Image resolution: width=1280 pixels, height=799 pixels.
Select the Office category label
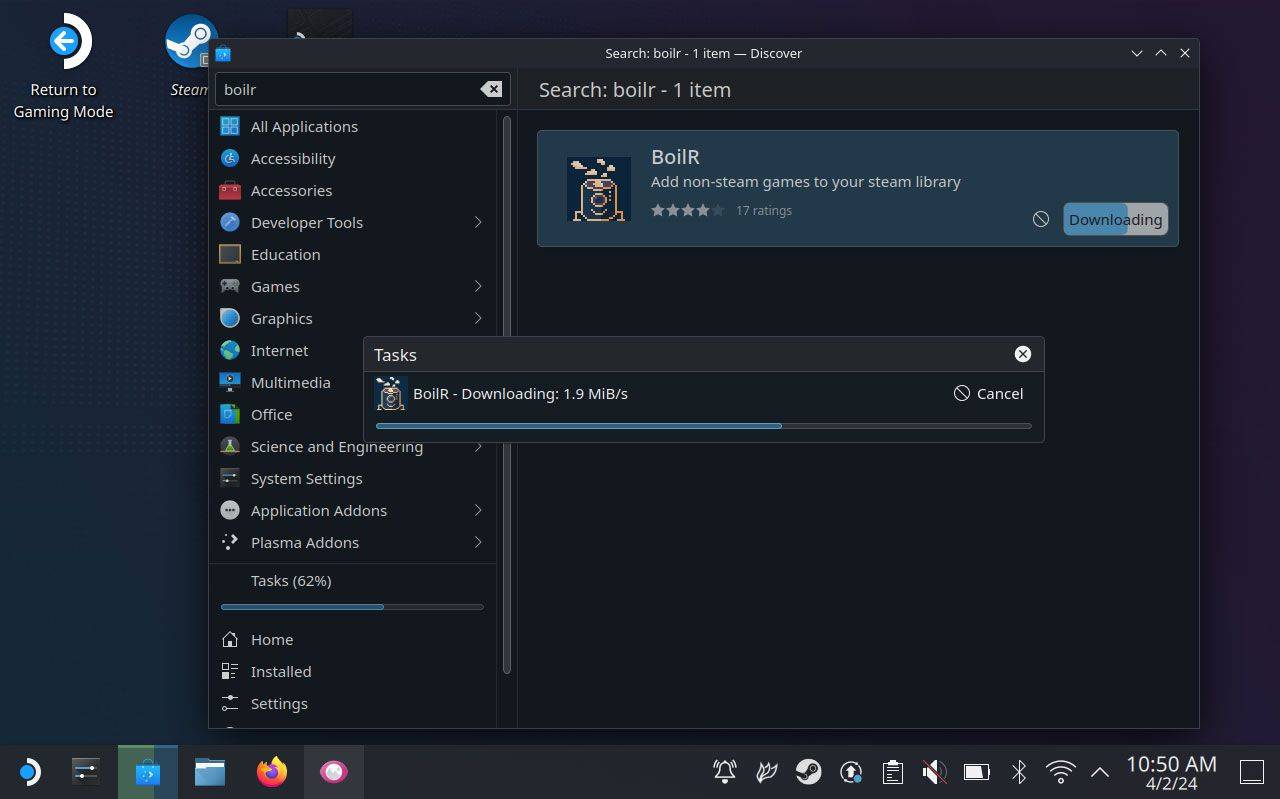(271, 414)
